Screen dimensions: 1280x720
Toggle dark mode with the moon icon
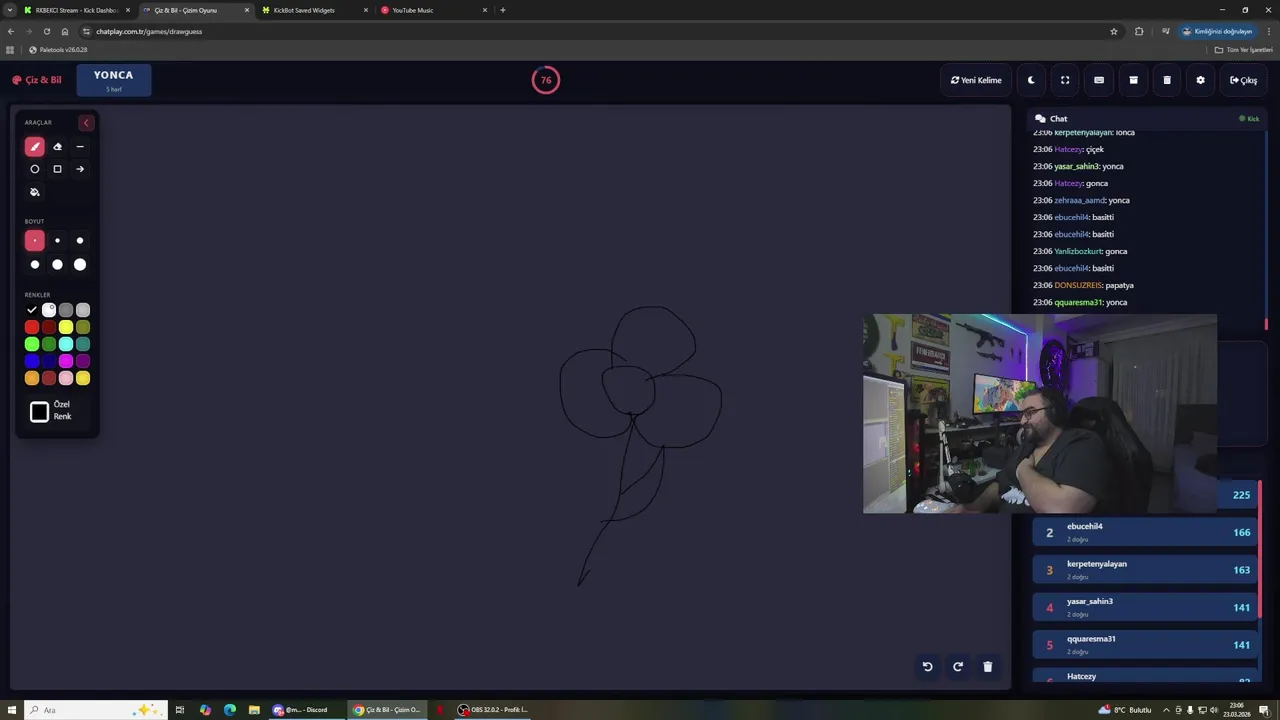1031,80
